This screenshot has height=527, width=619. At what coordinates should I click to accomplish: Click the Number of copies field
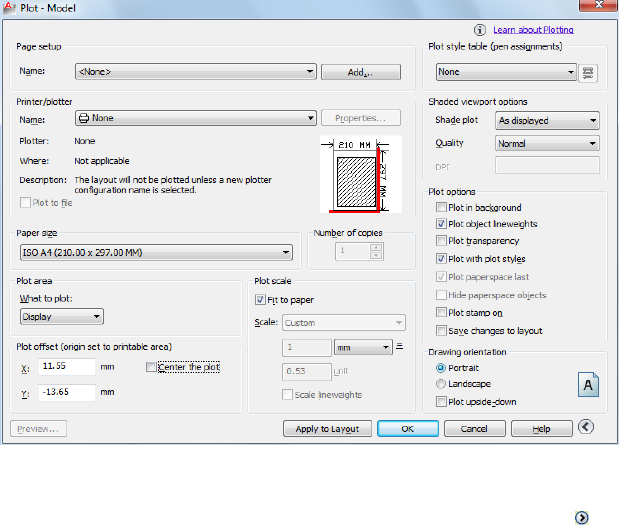pos(353,251)
